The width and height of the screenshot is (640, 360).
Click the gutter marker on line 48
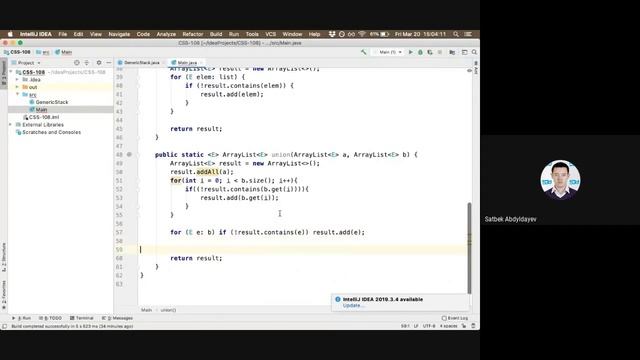point(129,155)
